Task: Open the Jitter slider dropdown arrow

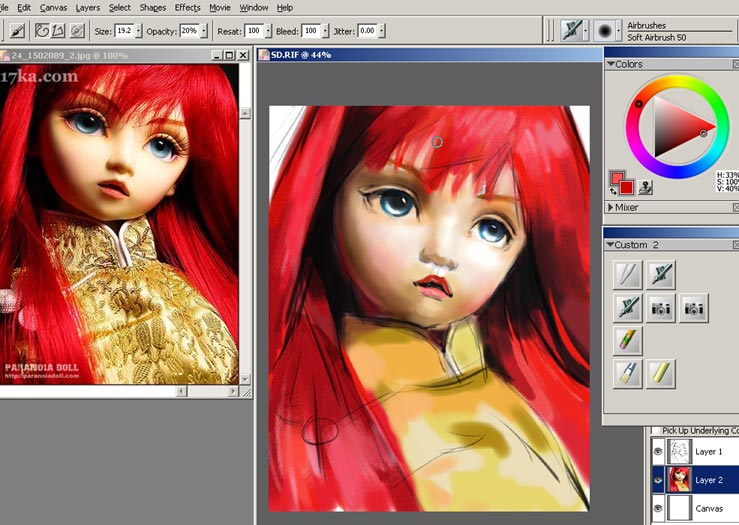Action: coord(382,31)
